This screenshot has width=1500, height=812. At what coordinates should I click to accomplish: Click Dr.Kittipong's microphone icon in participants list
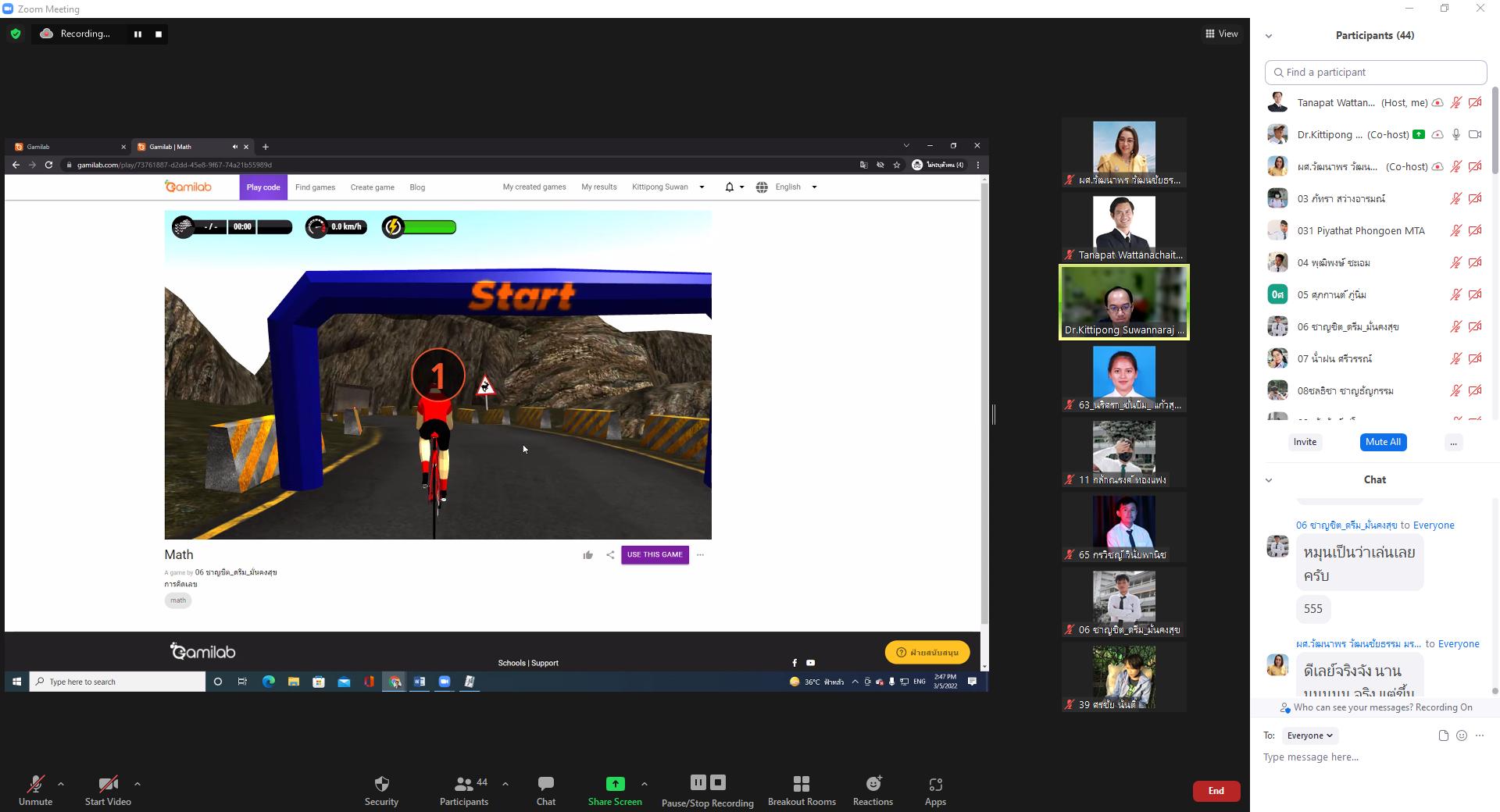1456,134
